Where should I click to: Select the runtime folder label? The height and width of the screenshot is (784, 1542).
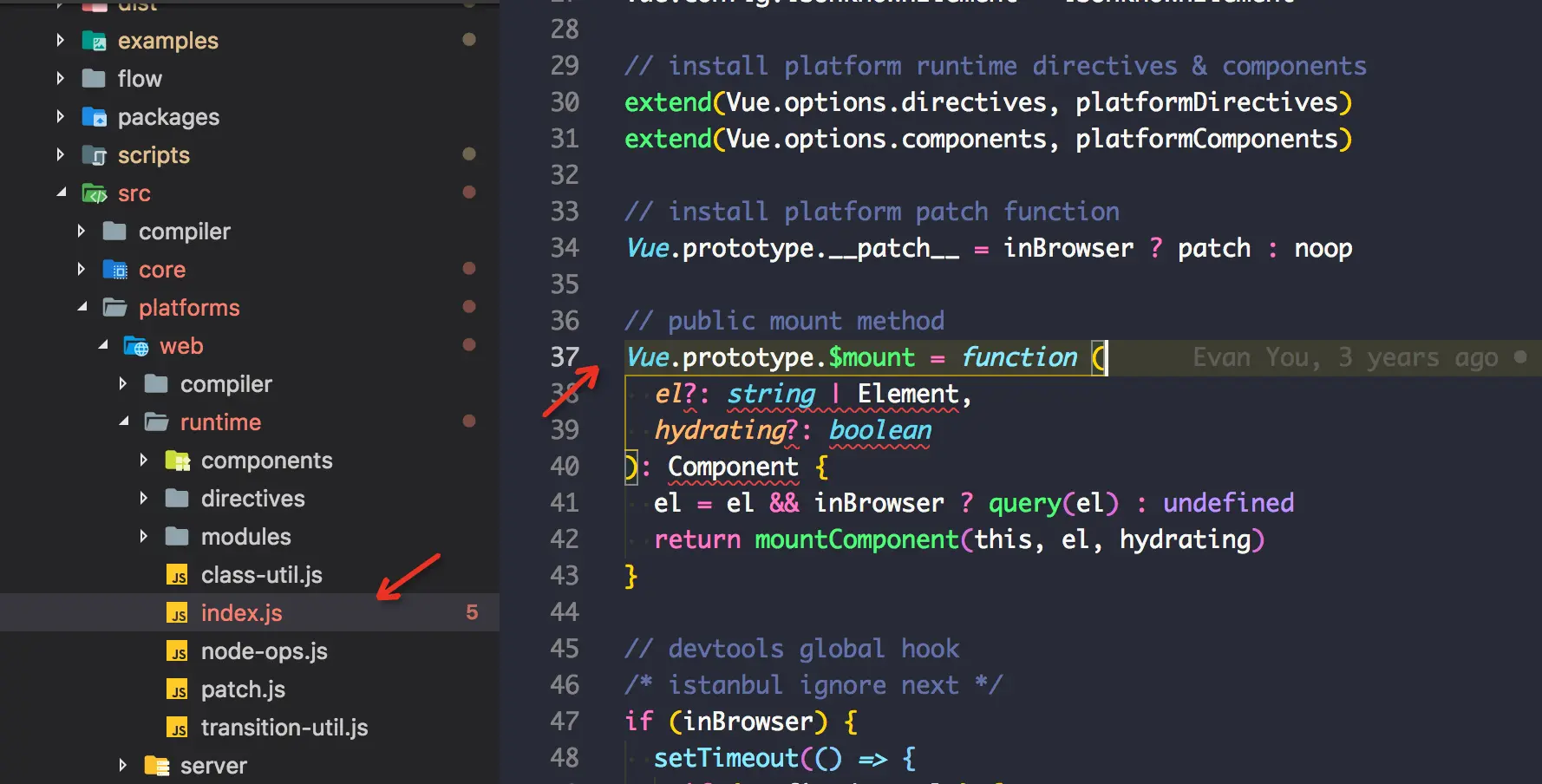coord(220,422)
